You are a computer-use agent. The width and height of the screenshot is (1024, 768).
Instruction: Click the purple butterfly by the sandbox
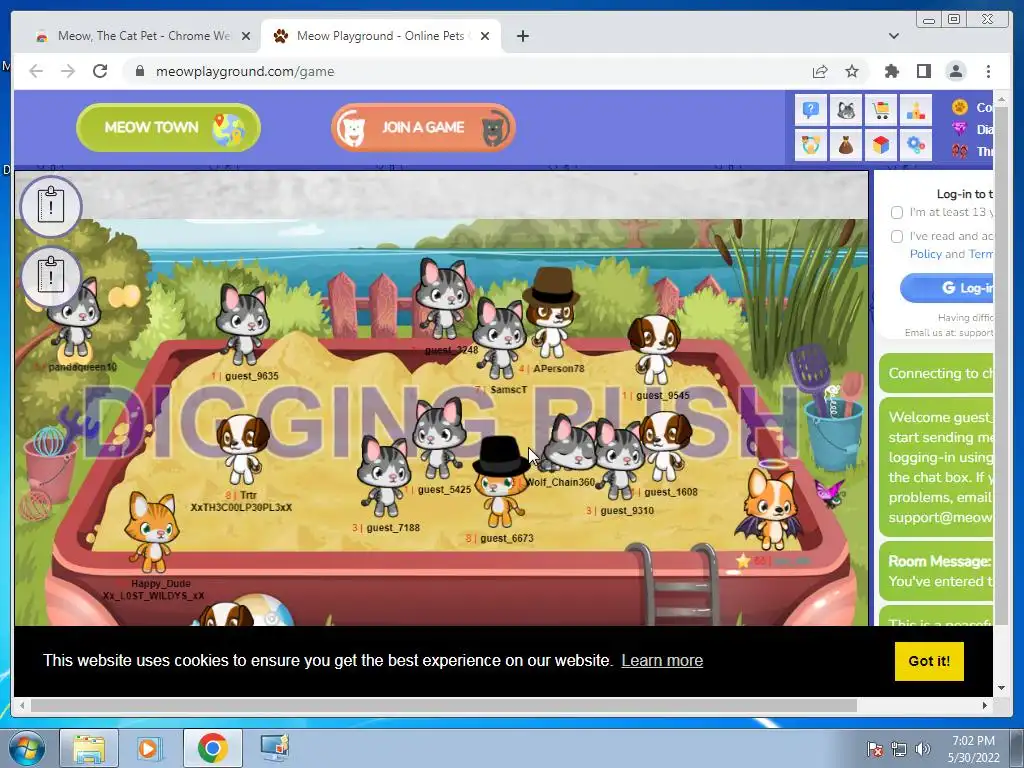pos(829,492)
